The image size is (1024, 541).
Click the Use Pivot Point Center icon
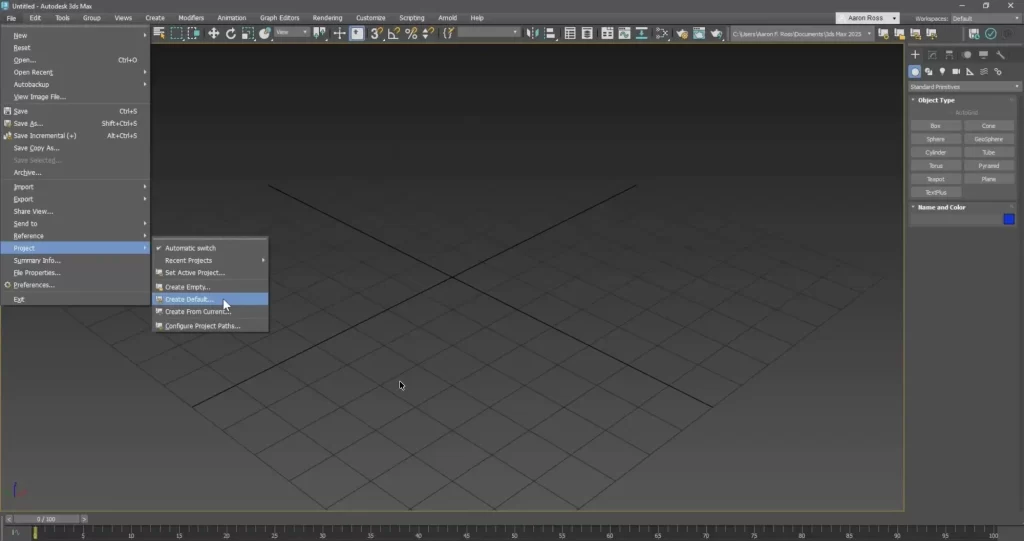coord(319,33)
